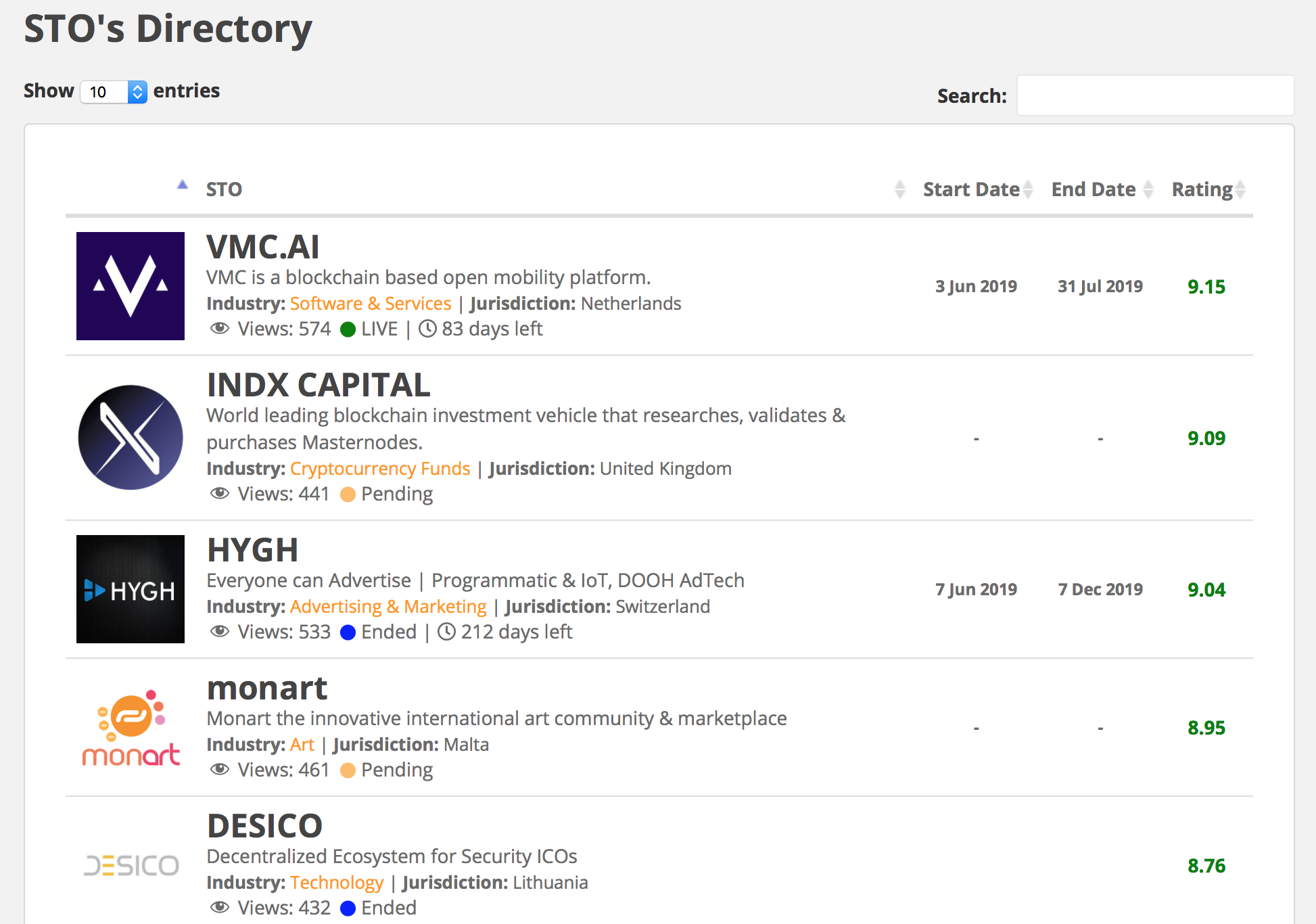Click the 3 Jun 2019 start date
Screen dimensions: 1316x924
pyautogui.click(x=977, y=287)
